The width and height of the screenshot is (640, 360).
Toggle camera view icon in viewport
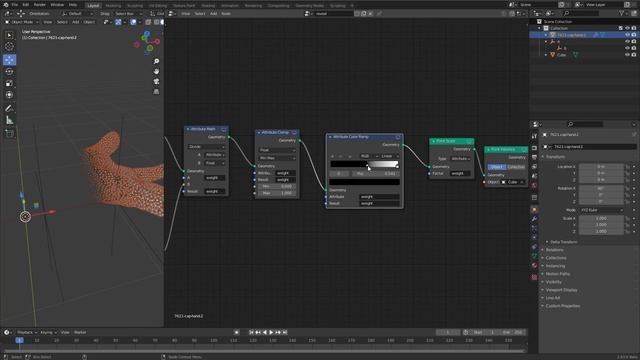click(x=156, y=82)
